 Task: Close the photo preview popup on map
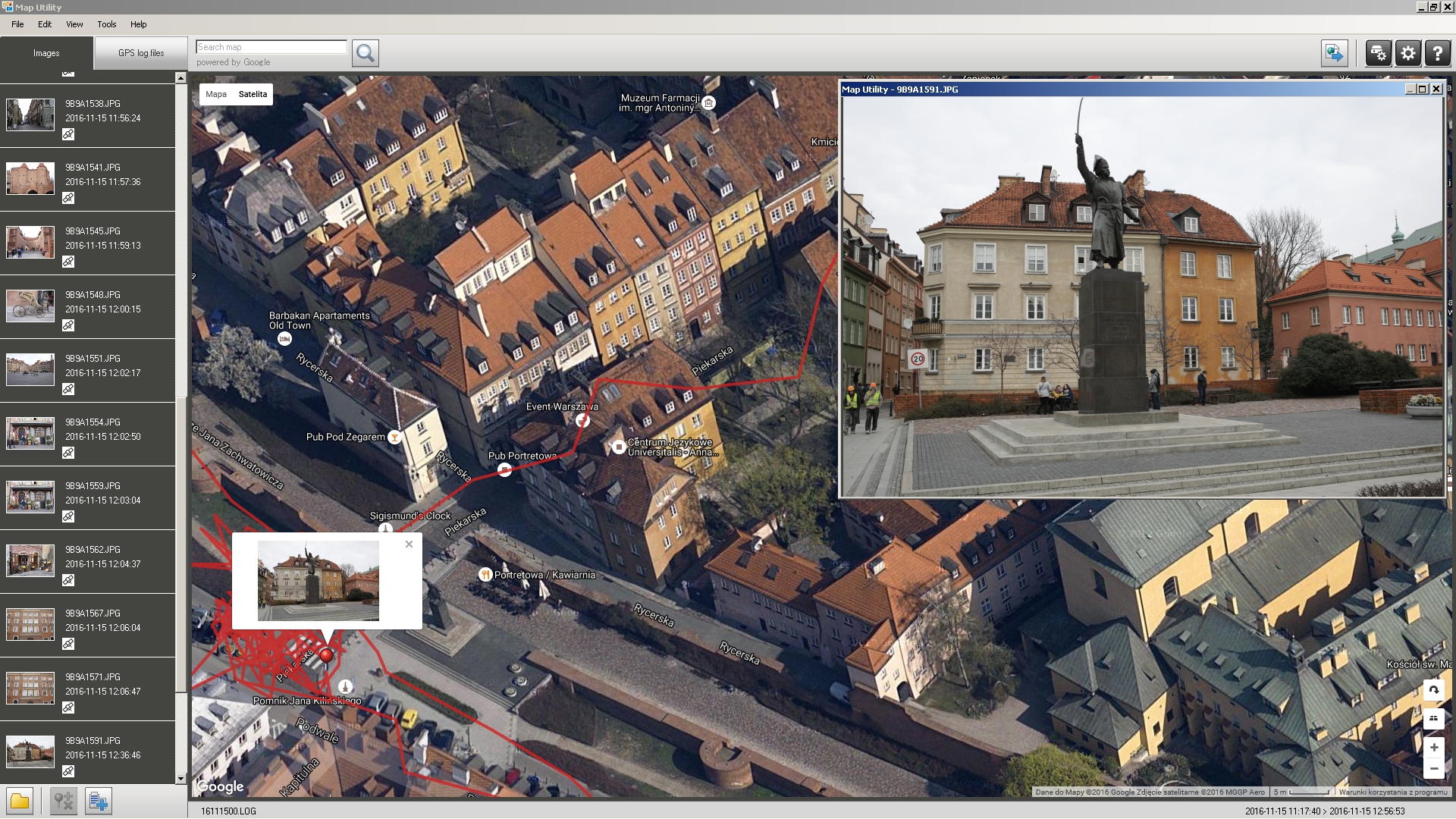pyautogui.click(x=409, y=544)
